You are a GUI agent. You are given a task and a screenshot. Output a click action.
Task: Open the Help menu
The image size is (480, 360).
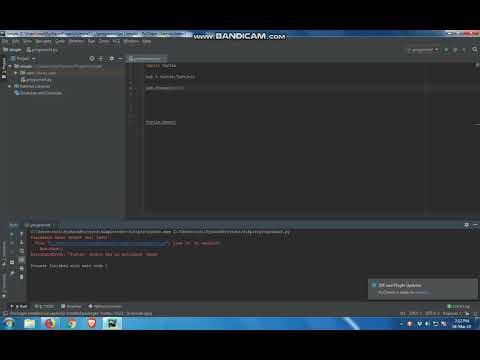[x=147, y=41]
